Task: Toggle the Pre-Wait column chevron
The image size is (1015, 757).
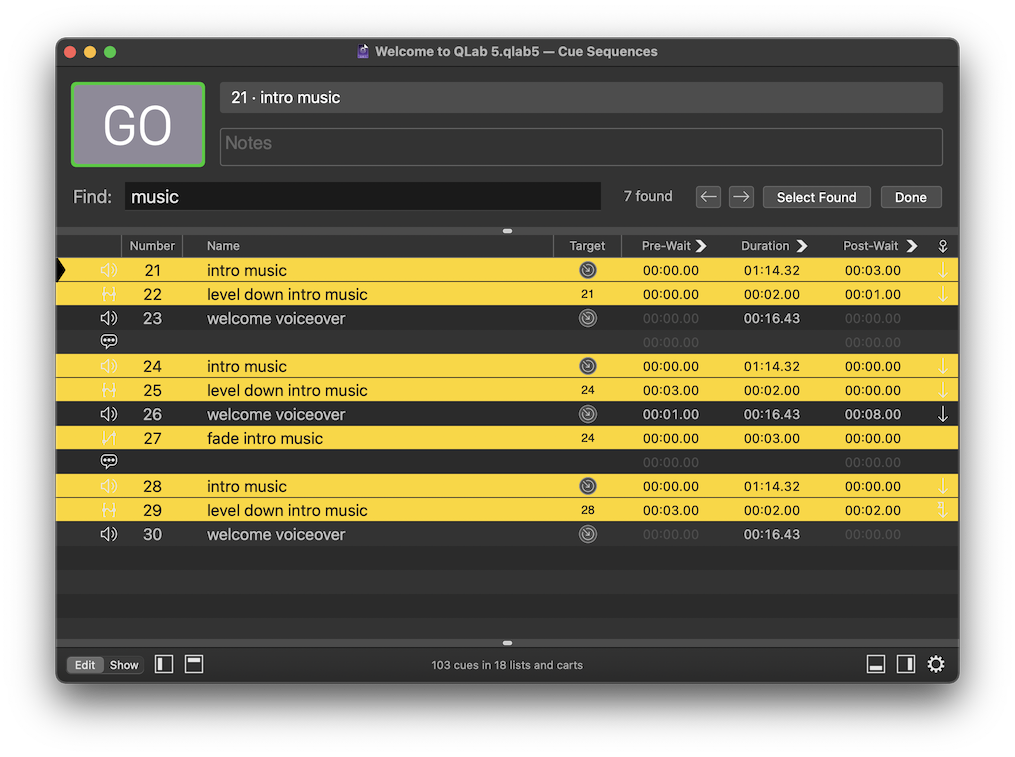Action: point(701,246)
